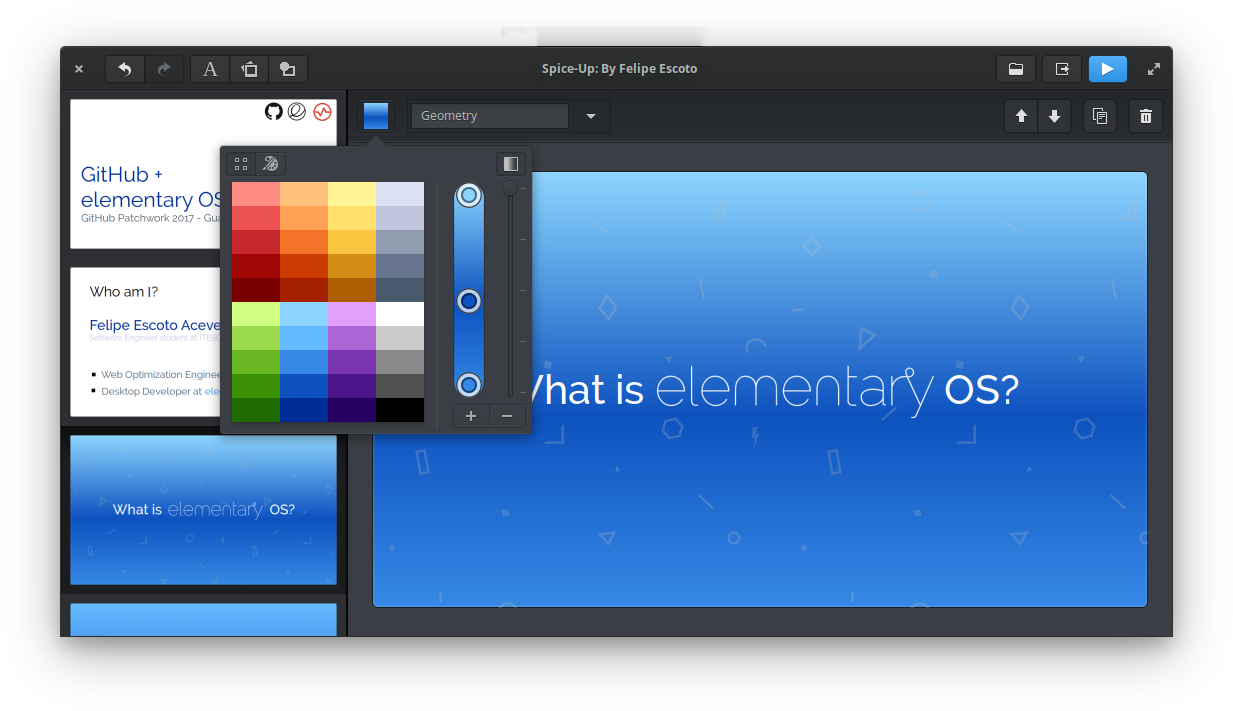Insert an image item from the toolbar

pyautogui.click(x=249, y=69)
